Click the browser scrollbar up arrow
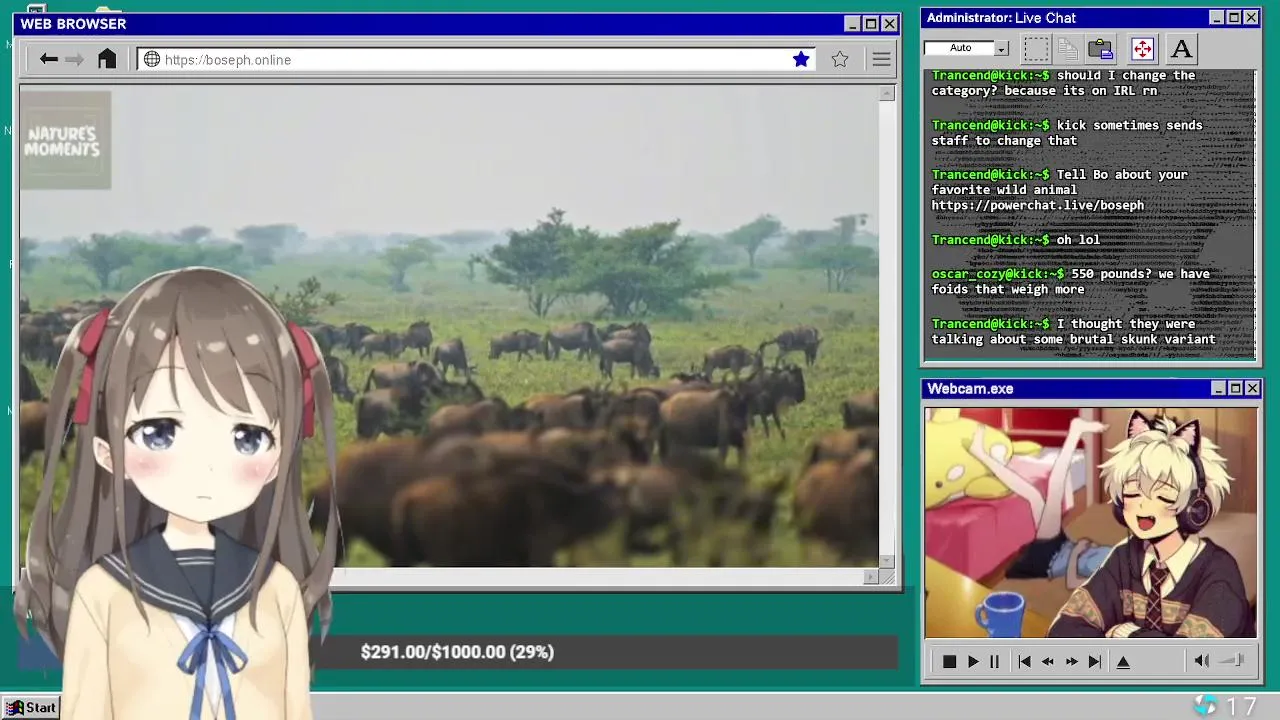This screenshot has height=720, width=1280. (887, 94)
